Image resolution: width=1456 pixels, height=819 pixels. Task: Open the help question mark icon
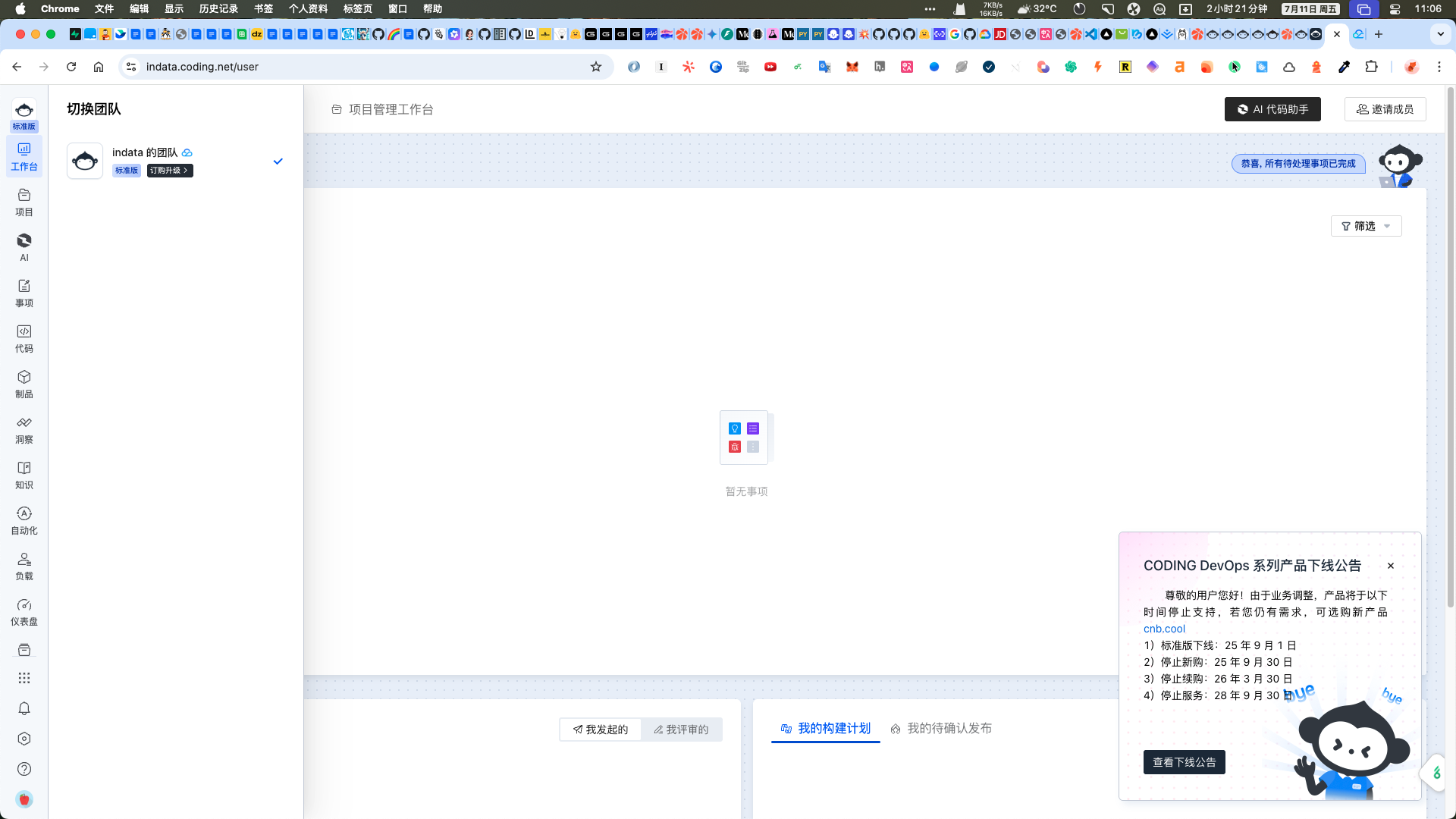[x=24, y=769]
